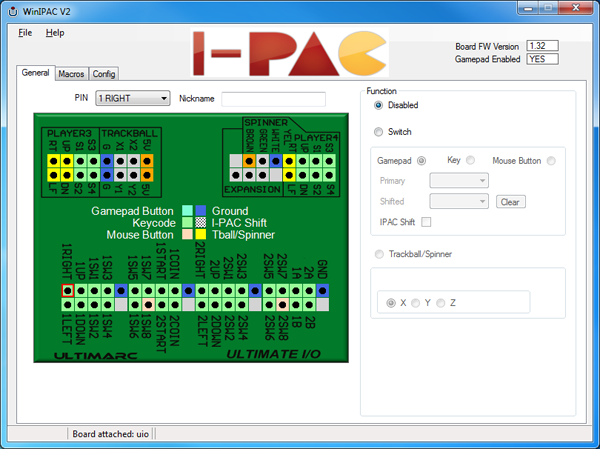Click the 2SW7 pin
Viewport: 600px width, 449px height.
click(282, 291)
